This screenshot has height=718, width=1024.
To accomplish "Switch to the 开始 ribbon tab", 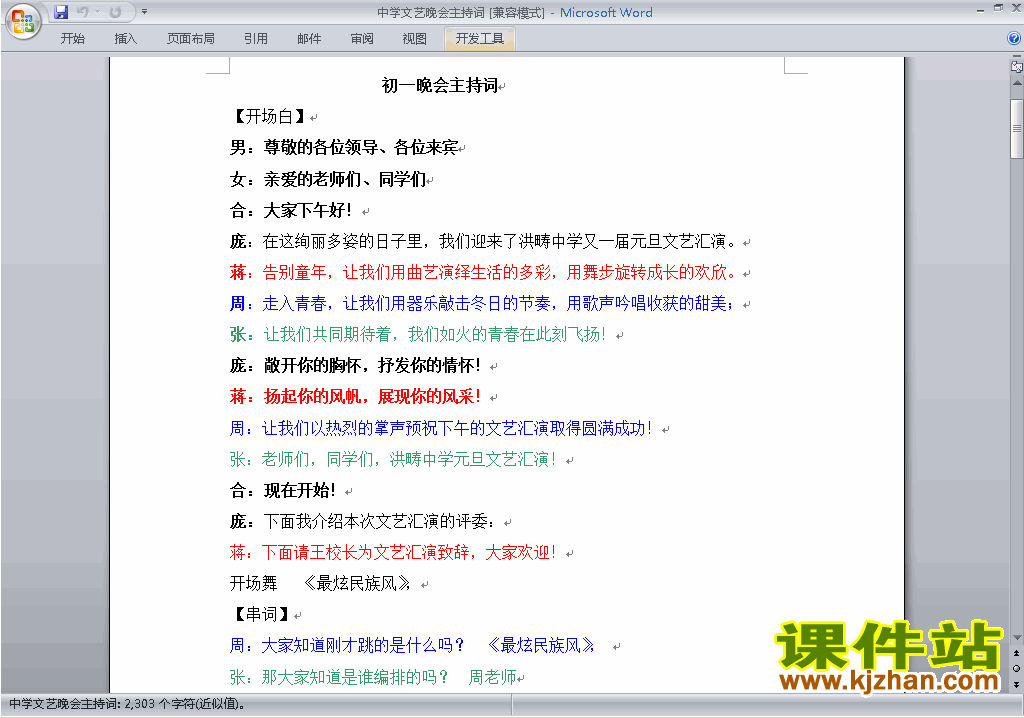I will pos(72,39).
